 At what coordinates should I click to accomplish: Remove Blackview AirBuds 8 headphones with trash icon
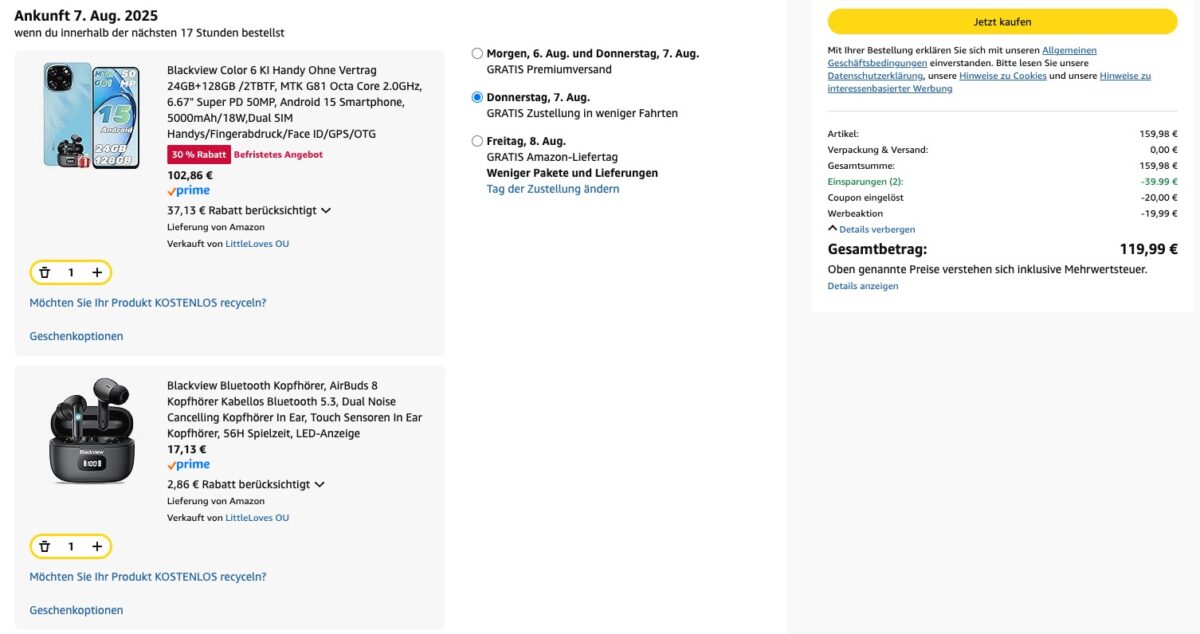[45, 546]
